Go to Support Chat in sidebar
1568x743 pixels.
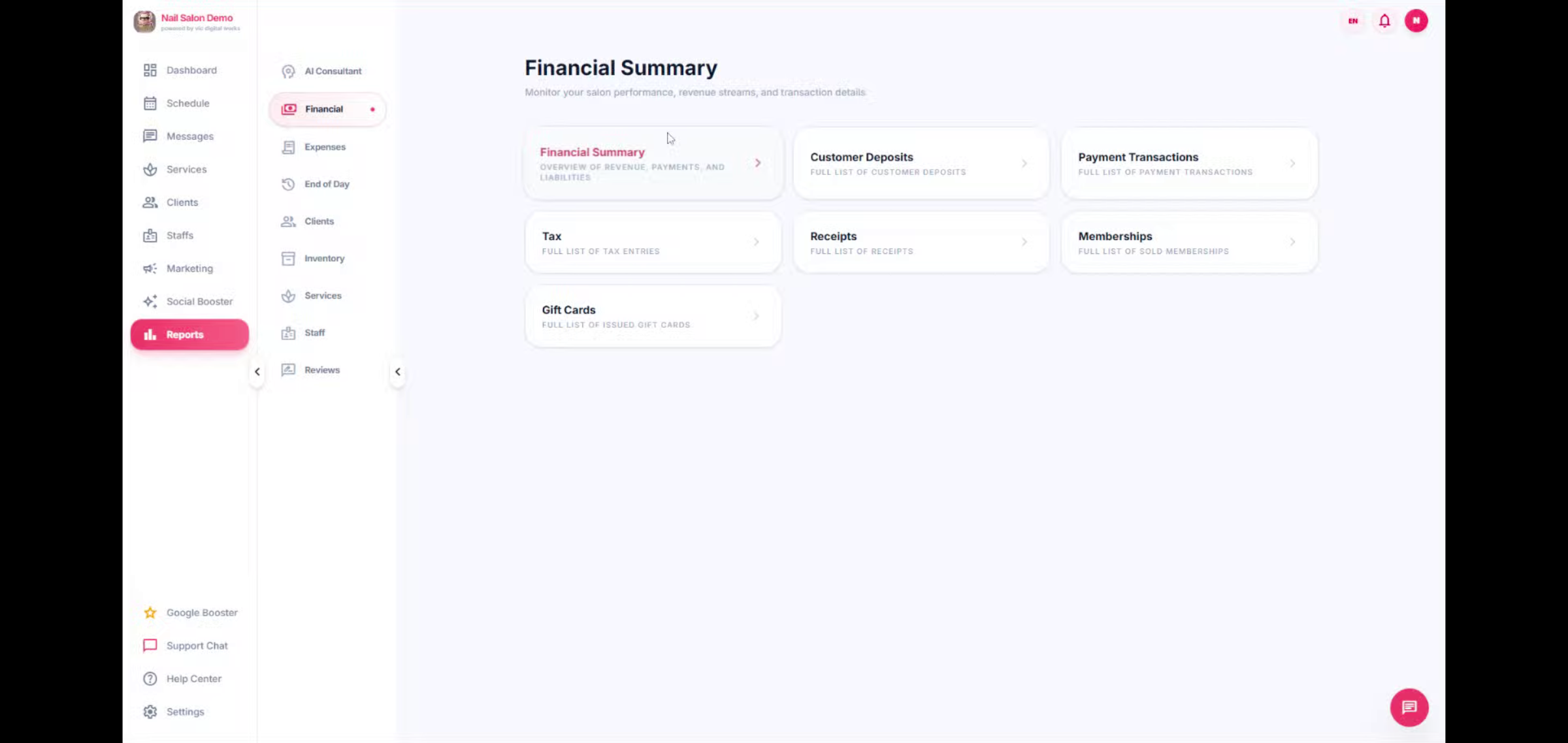pyautogui.click(x=196, y=646)
